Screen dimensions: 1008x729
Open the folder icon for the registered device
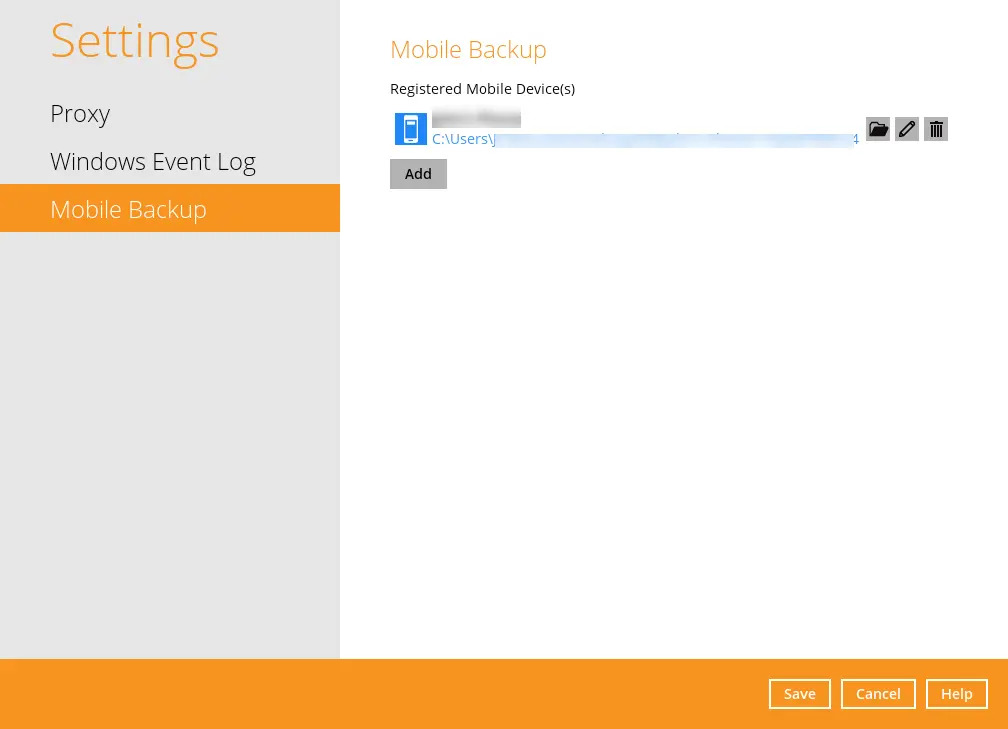pyautogui.click(x=877, y=129)
